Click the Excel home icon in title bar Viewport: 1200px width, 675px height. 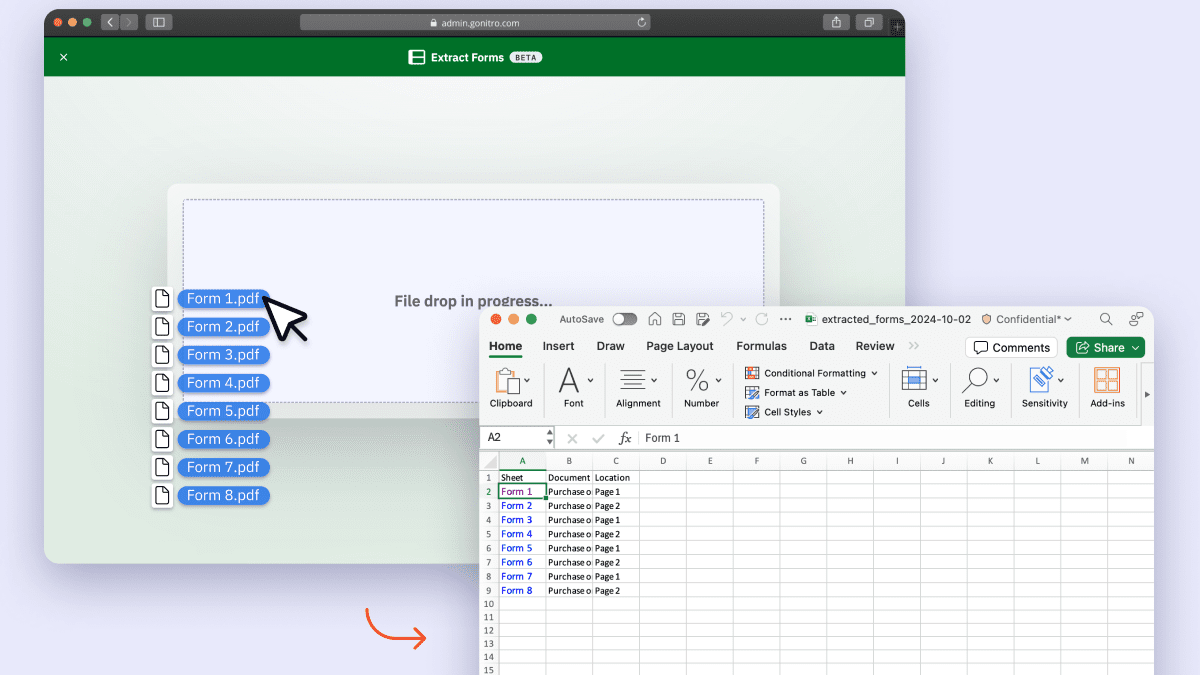[655, 319]
